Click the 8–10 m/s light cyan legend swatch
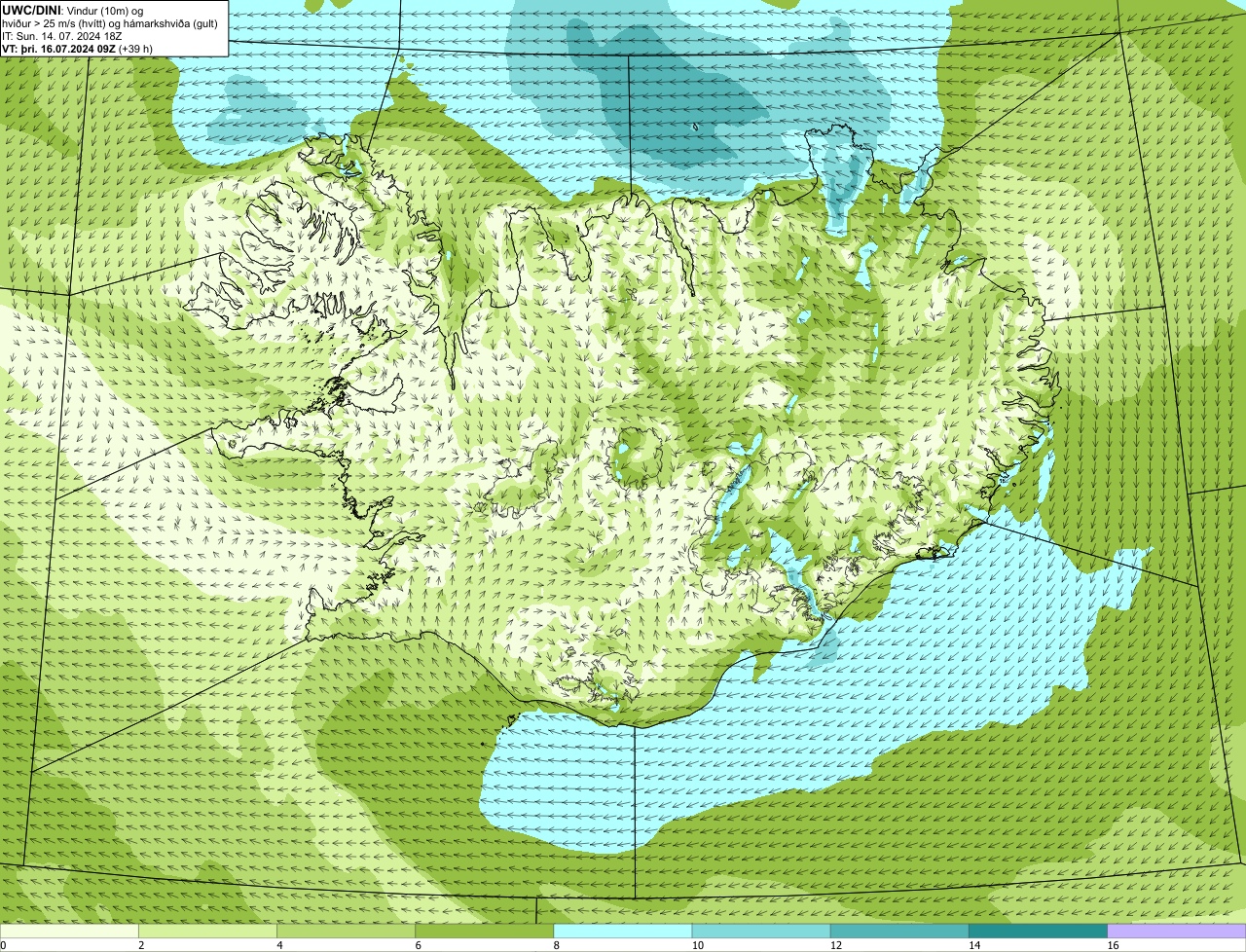 coord(623,931)
